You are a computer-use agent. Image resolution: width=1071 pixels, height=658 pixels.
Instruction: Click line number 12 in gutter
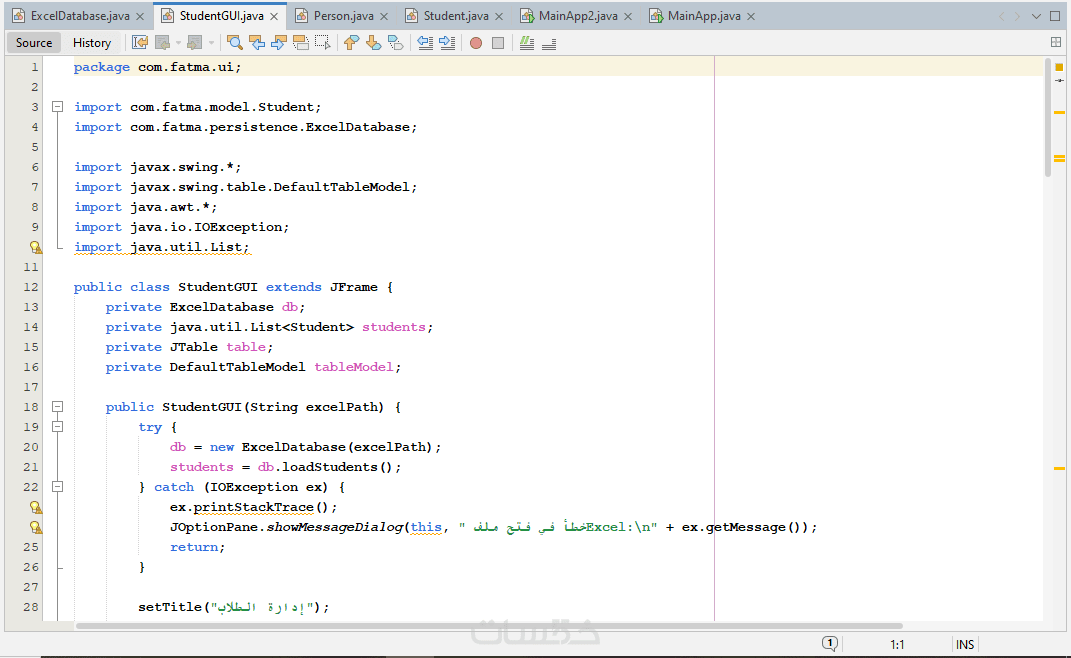tap(31, 287)
